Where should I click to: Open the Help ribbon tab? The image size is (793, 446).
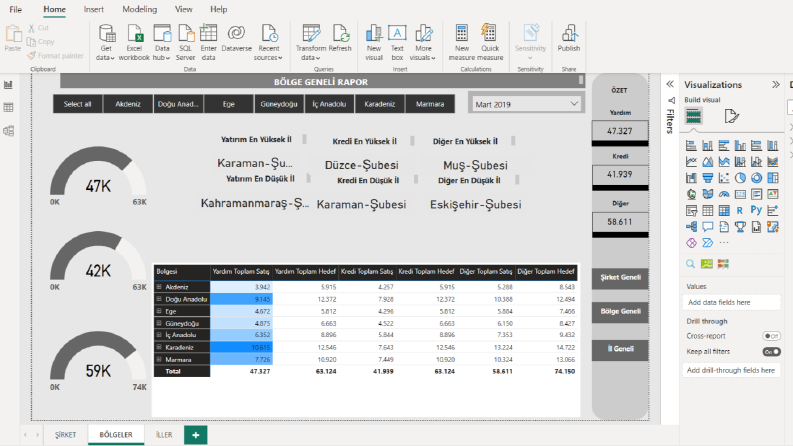[x=218, y=9]
